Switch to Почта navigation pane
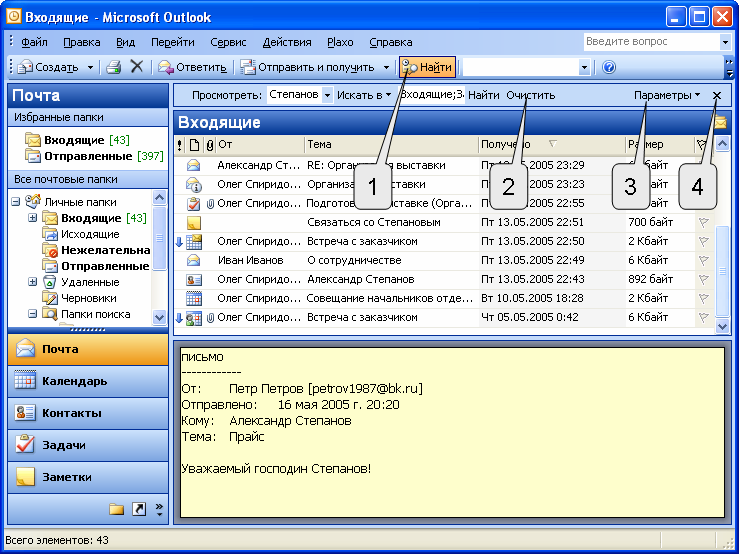739x554 pixels. (88, 349)
